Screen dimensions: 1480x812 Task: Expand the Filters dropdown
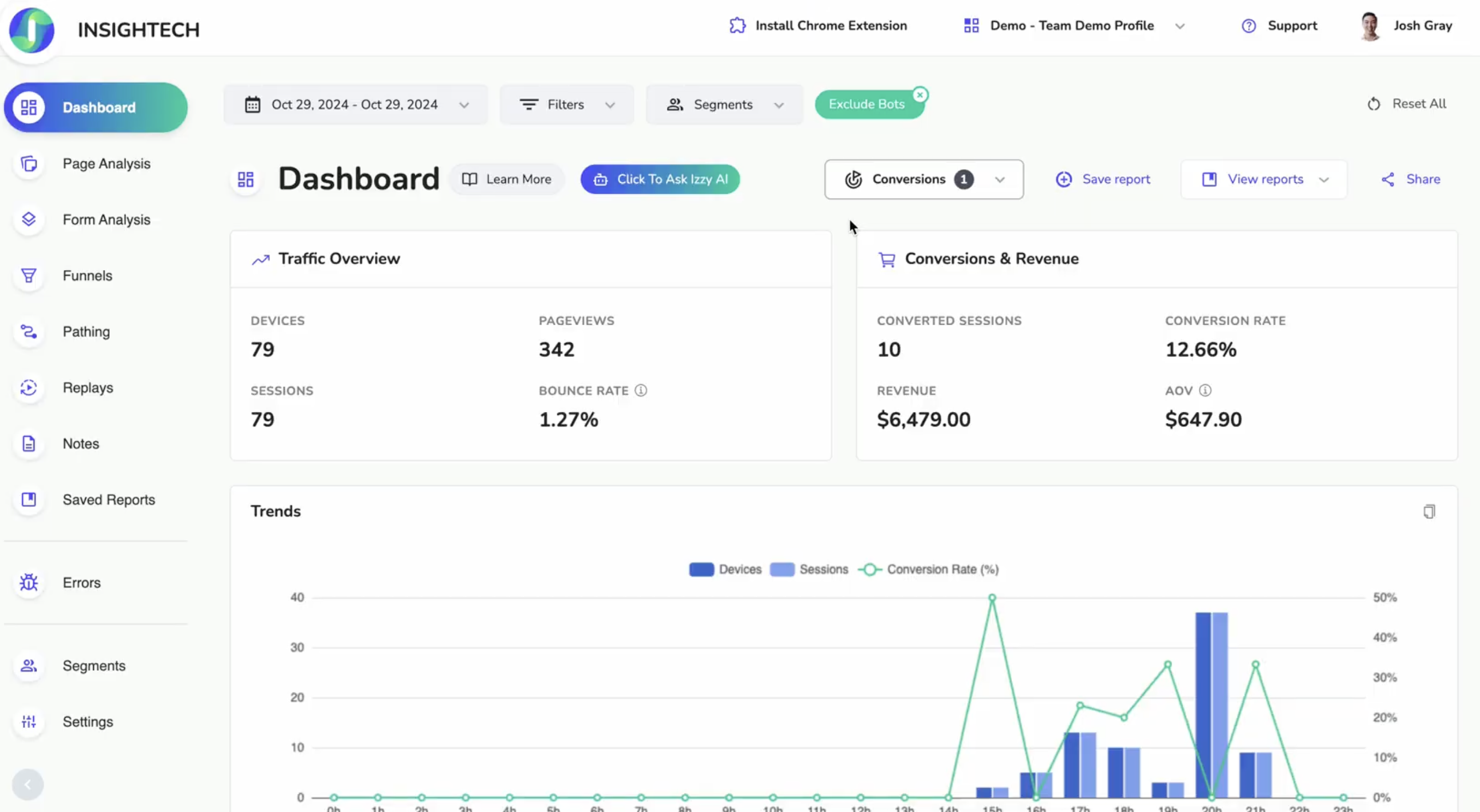click(x=566, y=105)
